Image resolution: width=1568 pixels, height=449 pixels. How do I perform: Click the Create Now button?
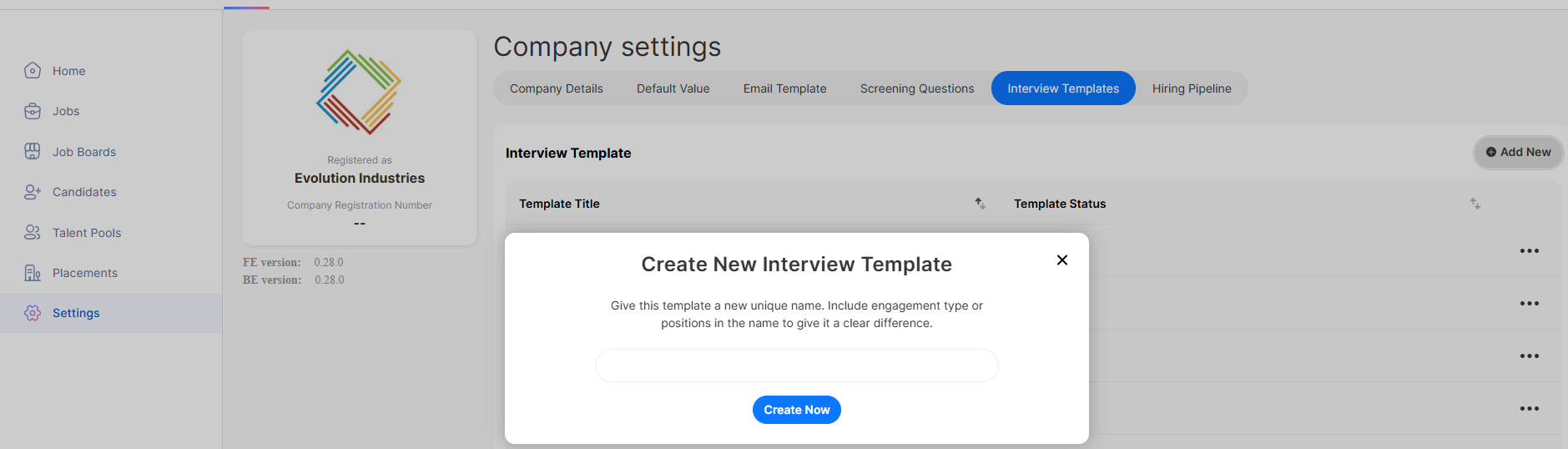click(797, 410)
